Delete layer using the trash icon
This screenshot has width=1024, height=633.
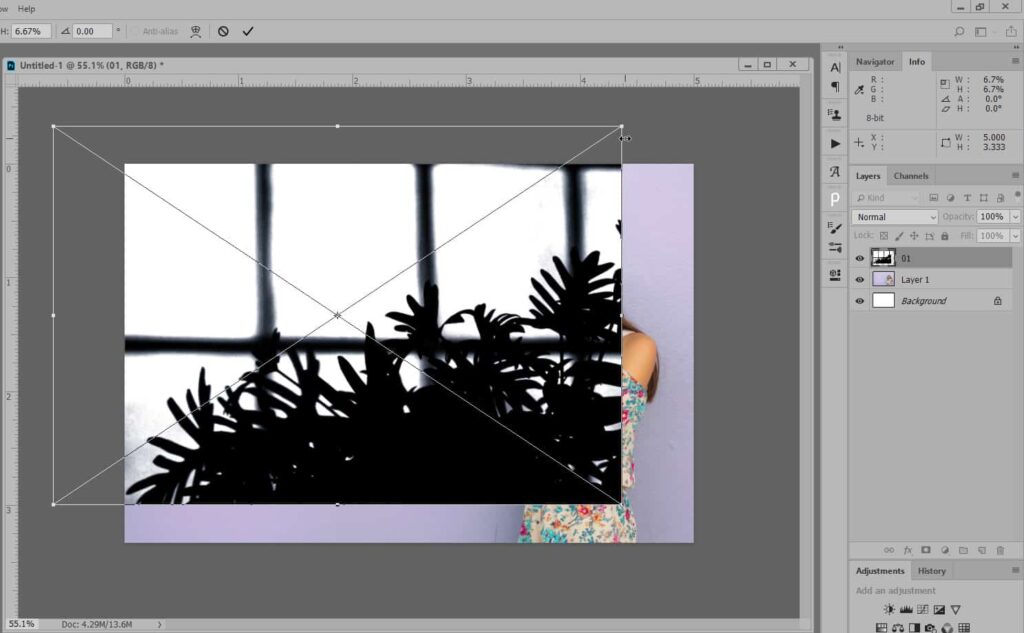click(x=1000, y=550)
